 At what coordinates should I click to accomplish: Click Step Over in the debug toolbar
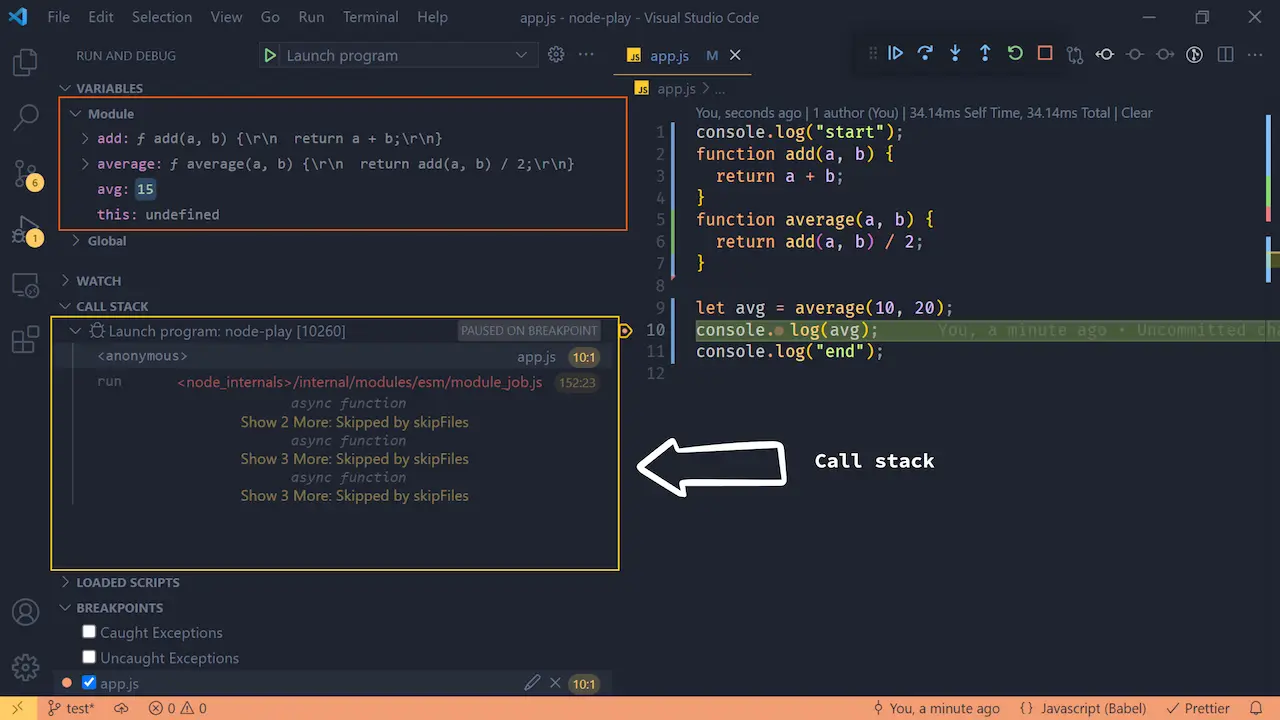[x=925, y=54]
